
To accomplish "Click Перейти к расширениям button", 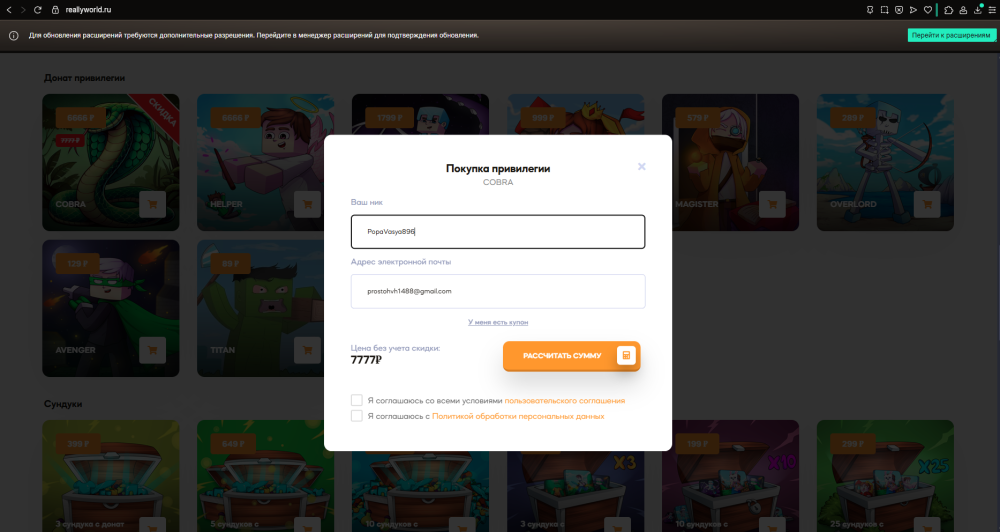I will pos(950,35).
